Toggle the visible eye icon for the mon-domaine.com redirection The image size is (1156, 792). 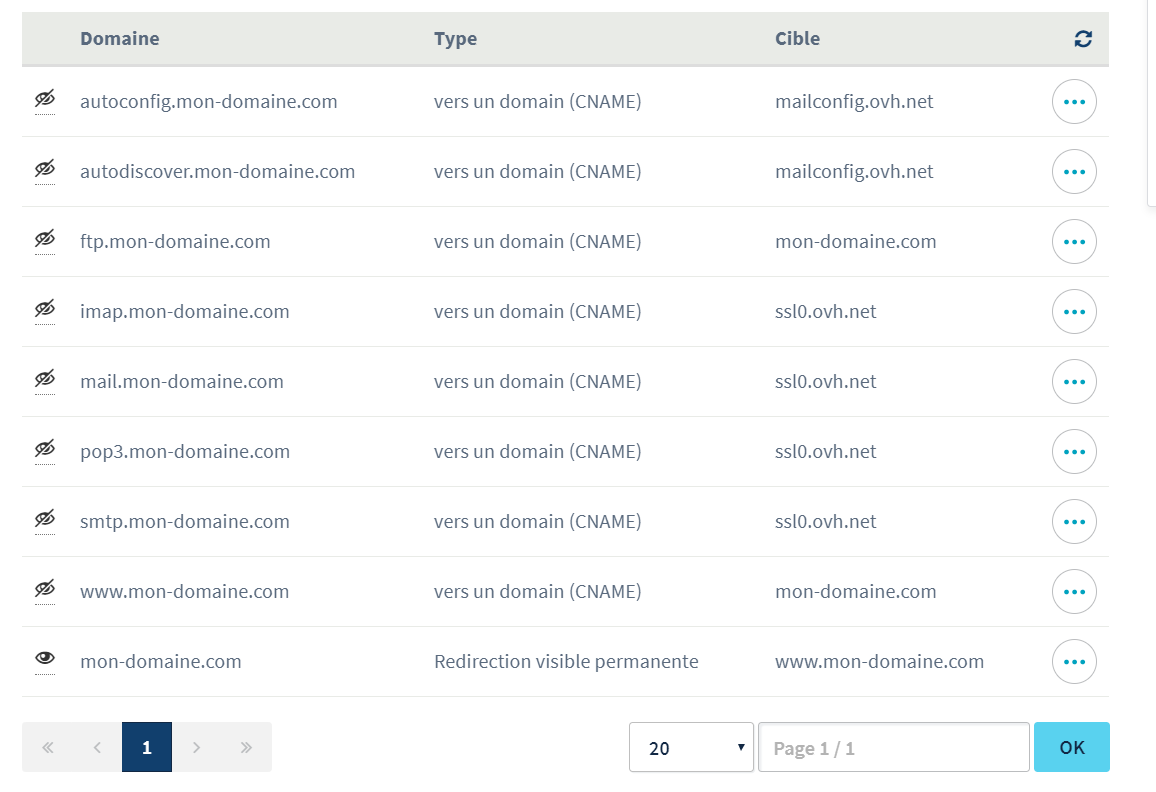(44, 659)
